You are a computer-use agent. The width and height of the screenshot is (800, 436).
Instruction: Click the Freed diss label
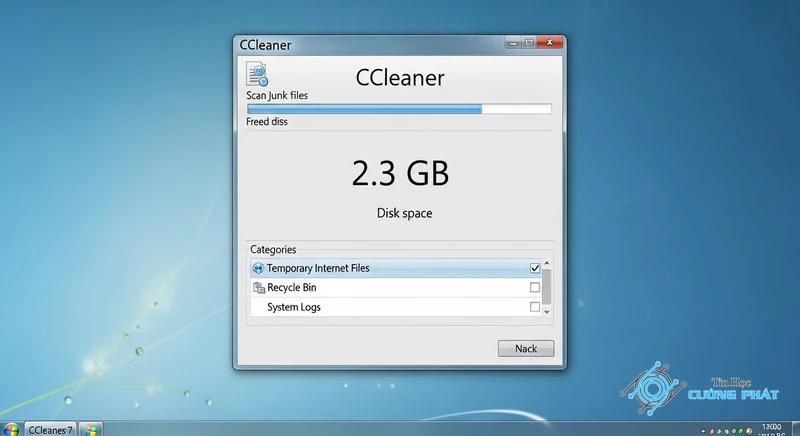[267, 122]
